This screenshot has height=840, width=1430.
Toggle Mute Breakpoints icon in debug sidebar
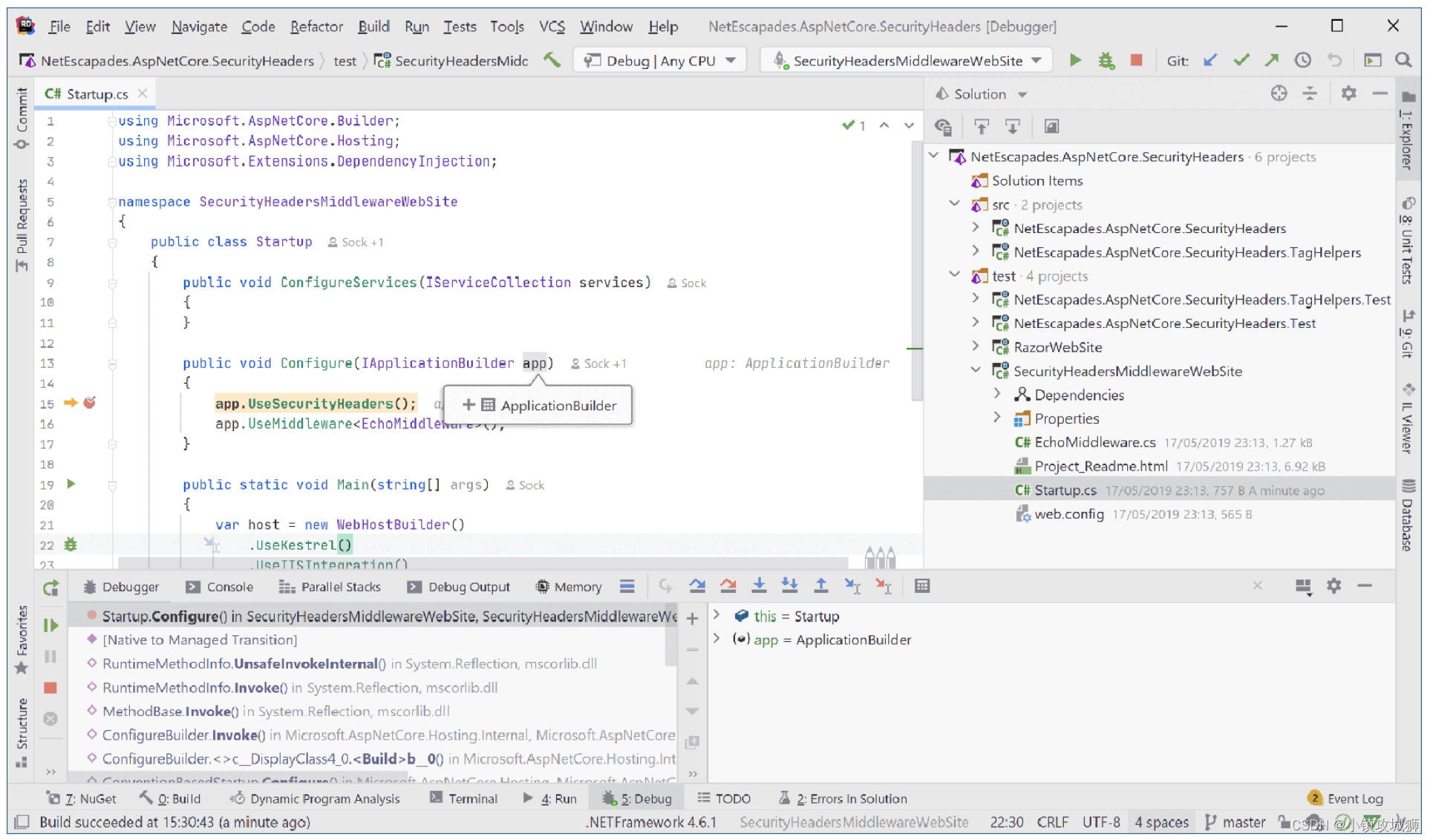(50, 718)
